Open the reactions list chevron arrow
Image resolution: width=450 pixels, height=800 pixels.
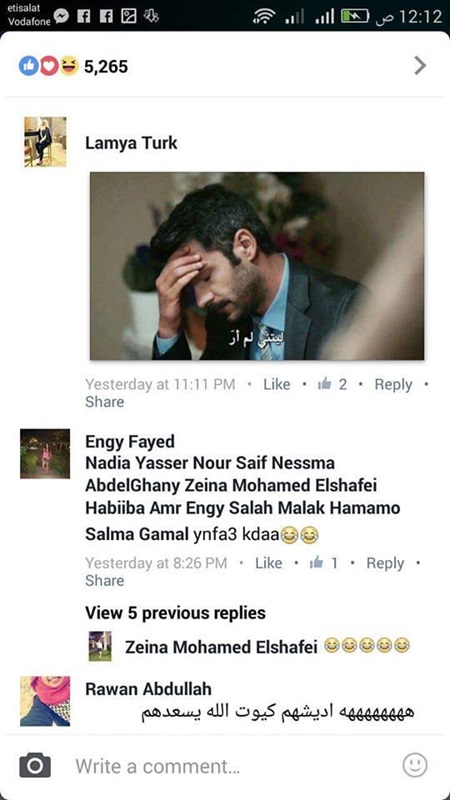[x=420, y=65]
